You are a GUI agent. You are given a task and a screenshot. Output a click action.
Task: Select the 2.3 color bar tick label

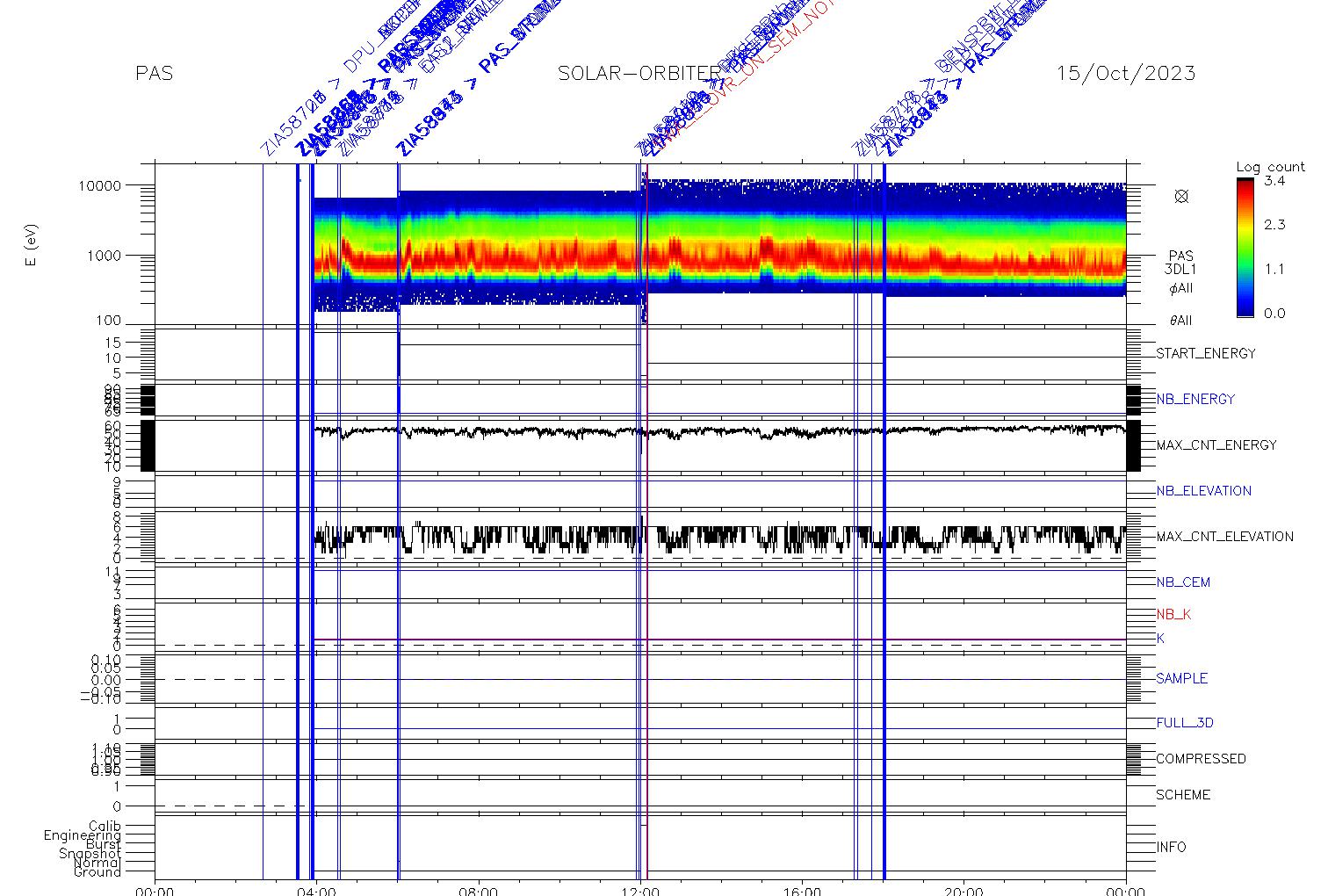[x=1274, y=225]
